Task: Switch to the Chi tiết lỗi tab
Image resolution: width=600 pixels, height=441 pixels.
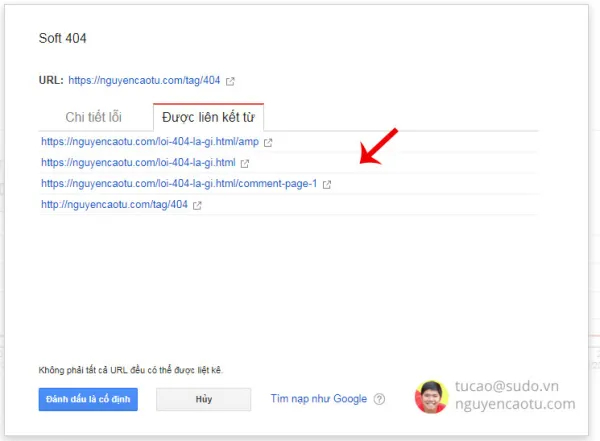Action: tap(93, 117)
